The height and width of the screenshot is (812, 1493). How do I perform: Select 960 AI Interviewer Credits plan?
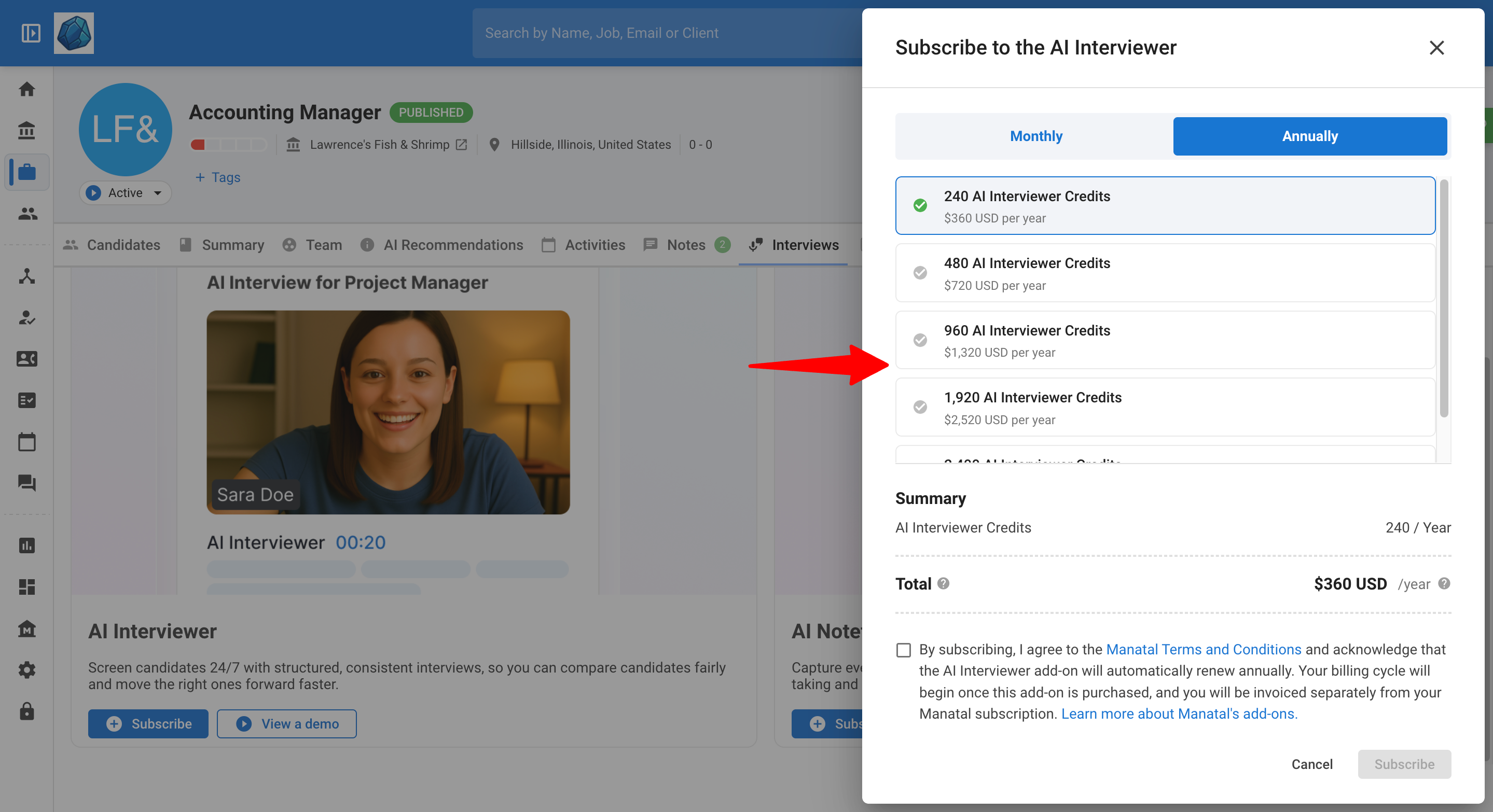[x=1165, y=340]
